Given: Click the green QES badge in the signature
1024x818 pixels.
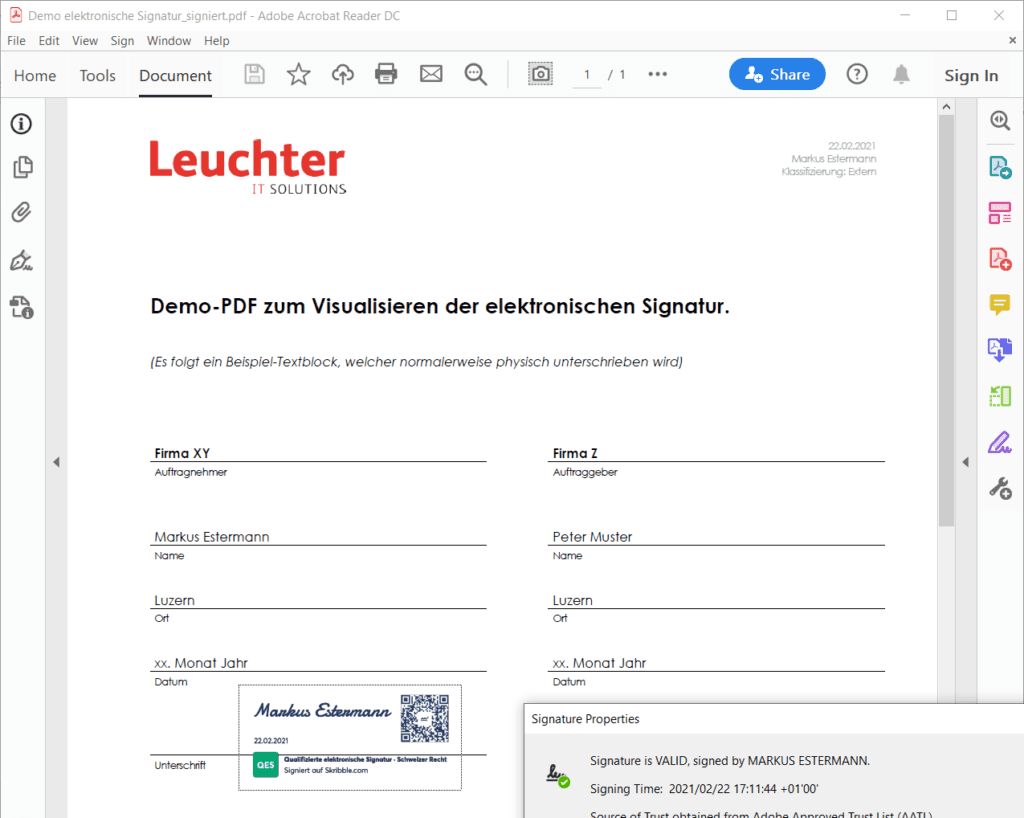Looking at the screenshot, I should pos(266,764).
